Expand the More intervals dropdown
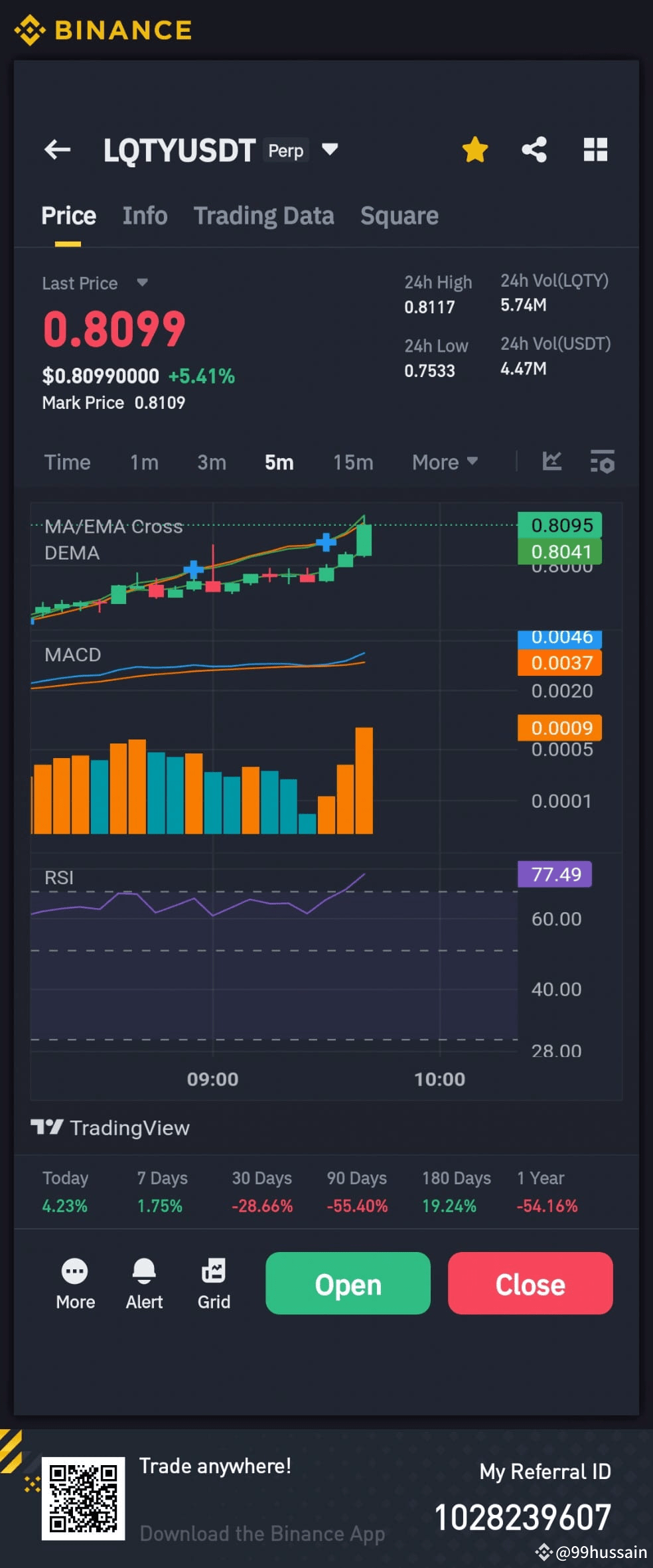This screenshot has width=653, height=1568. tap(445, 462)
